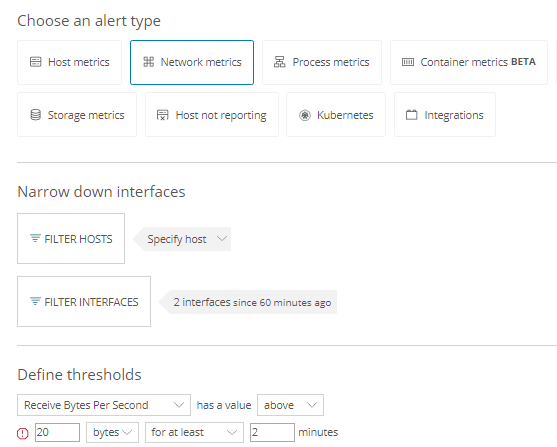Select the Host metrics alert type icon
The width and height of the screenshot is (557, 447).
coord(36,62)
